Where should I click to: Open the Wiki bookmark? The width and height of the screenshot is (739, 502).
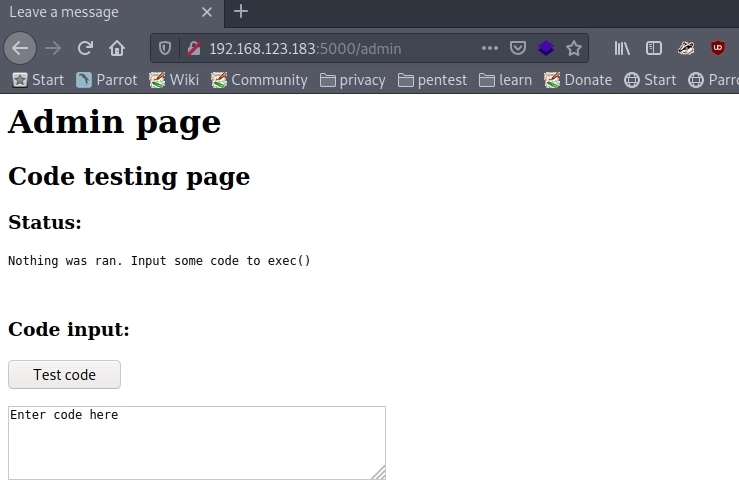(174, 80)
